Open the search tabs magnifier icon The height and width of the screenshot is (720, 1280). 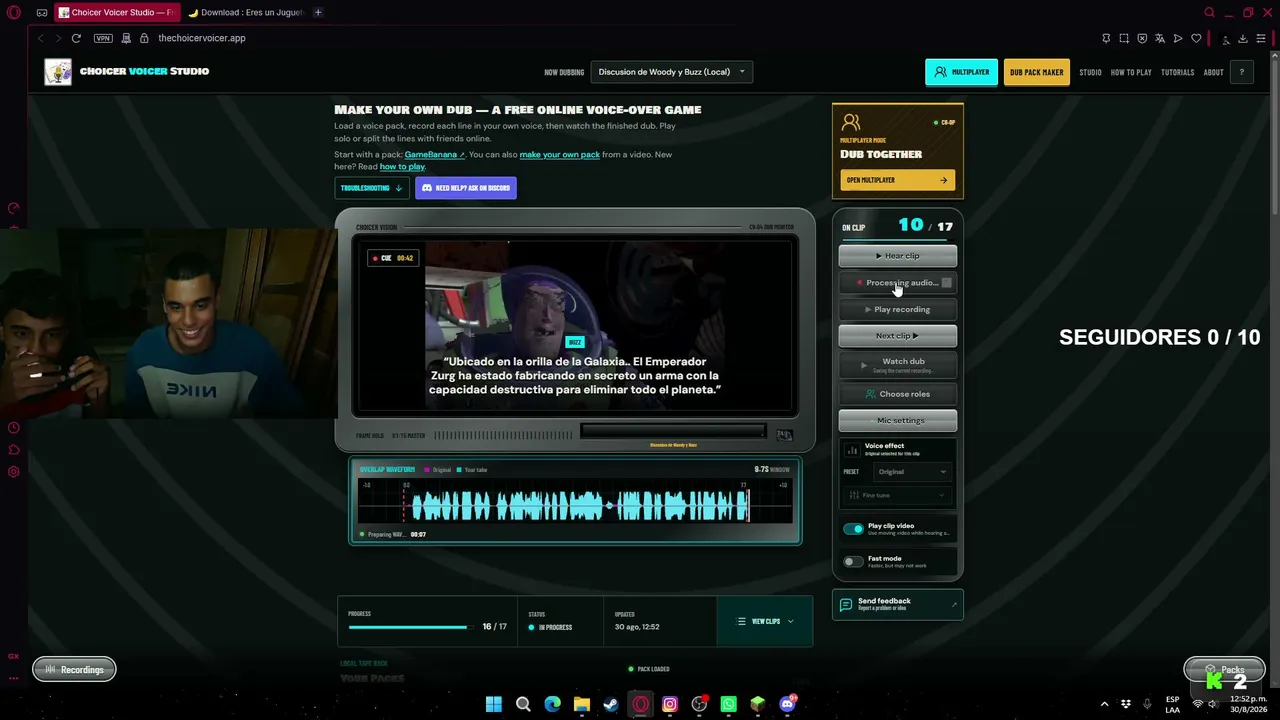click(1209, 13)
